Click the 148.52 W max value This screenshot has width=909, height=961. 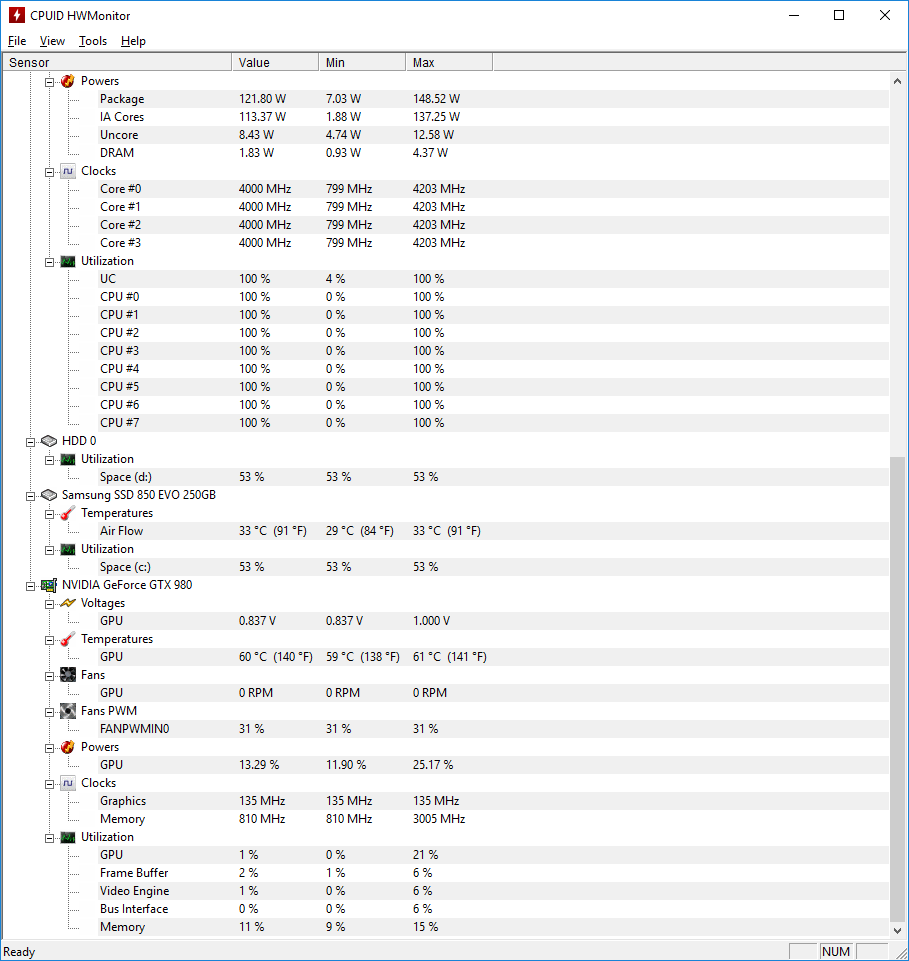(436, 99)
